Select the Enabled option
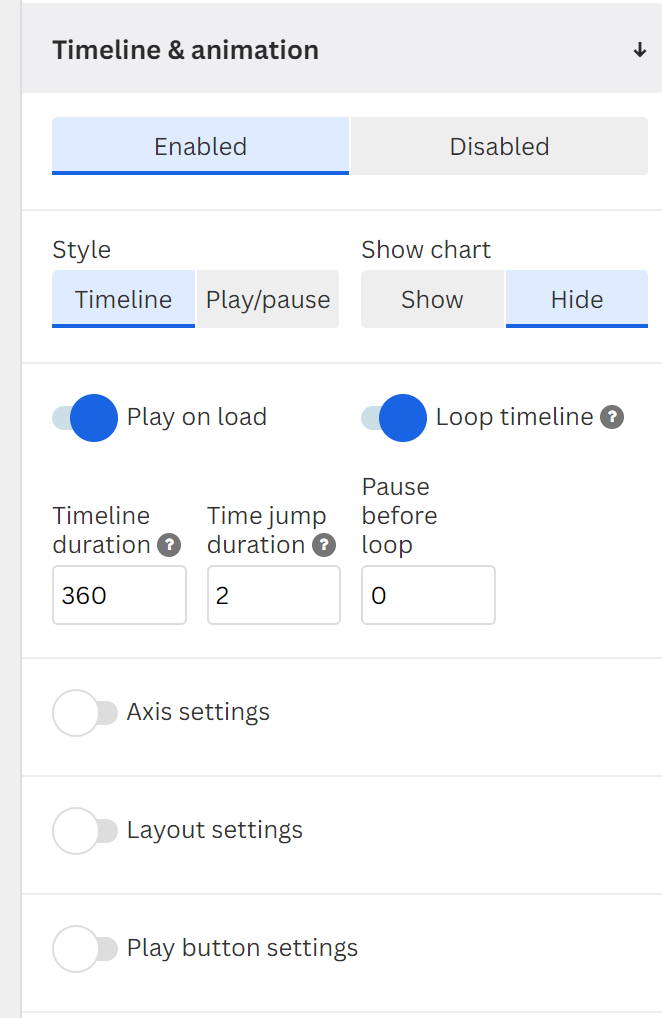This screenshot has width=662, height=1018. click(x=201, y=146)
